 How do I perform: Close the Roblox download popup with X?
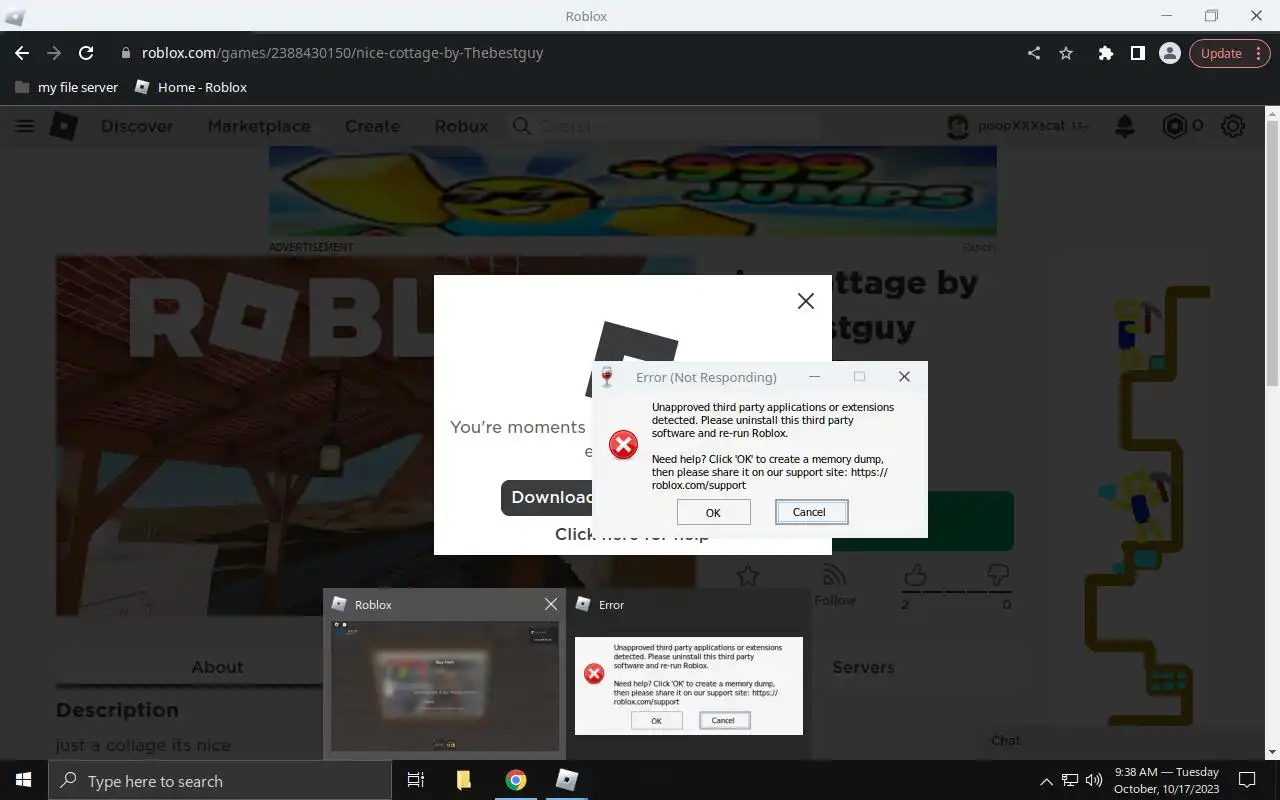click(x=806, y=301)
